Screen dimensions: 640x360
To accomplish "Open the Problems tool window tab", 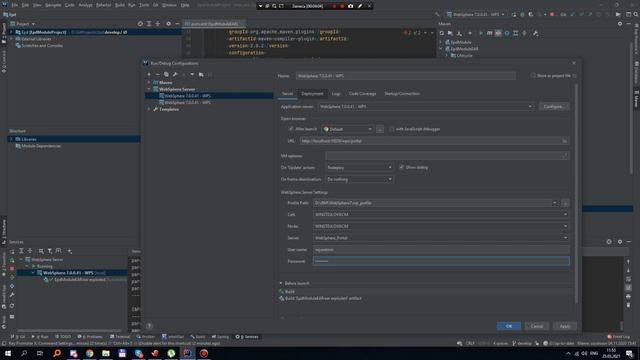I will point(90,337).
